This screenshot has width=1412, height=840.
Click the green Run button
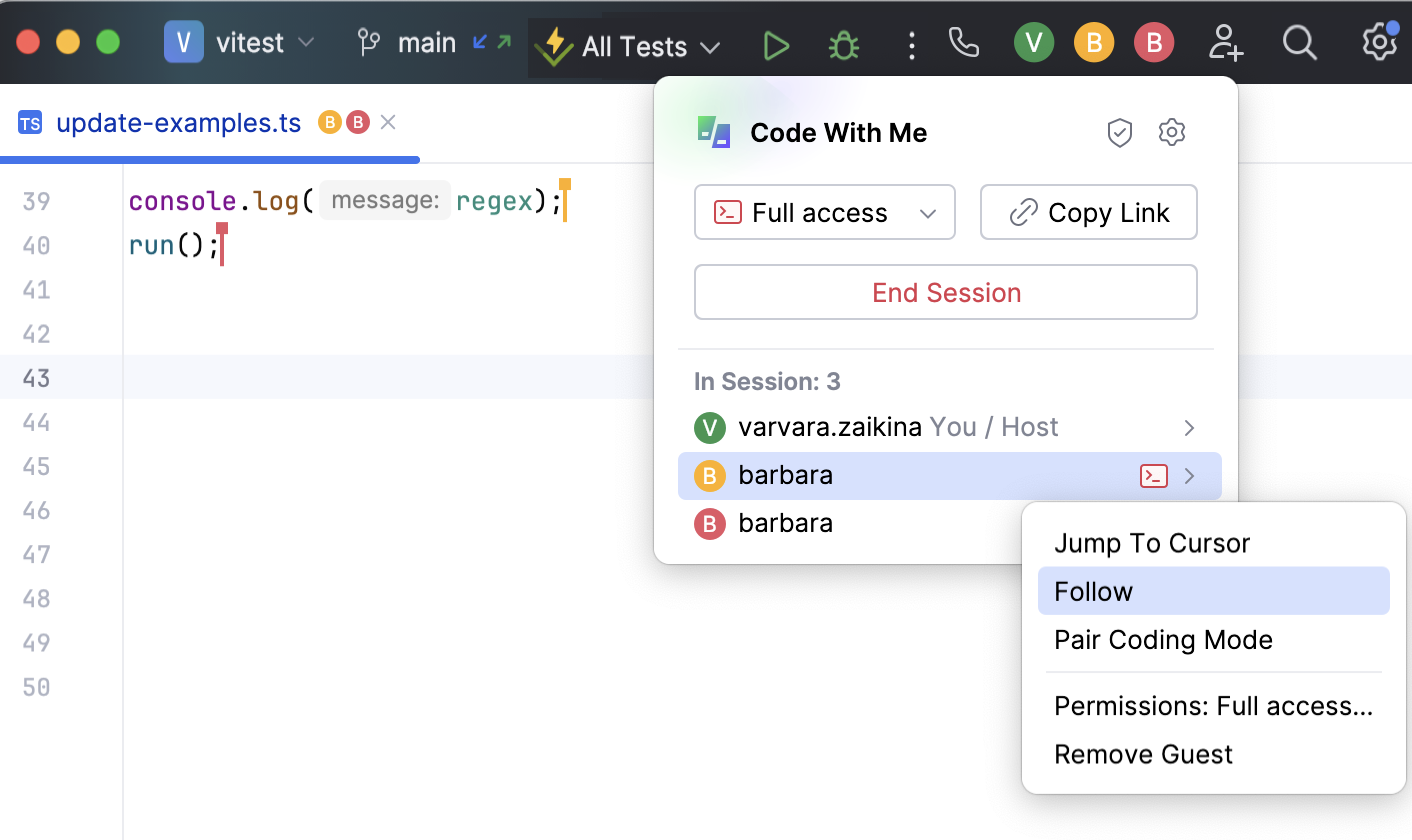[776, 46]
